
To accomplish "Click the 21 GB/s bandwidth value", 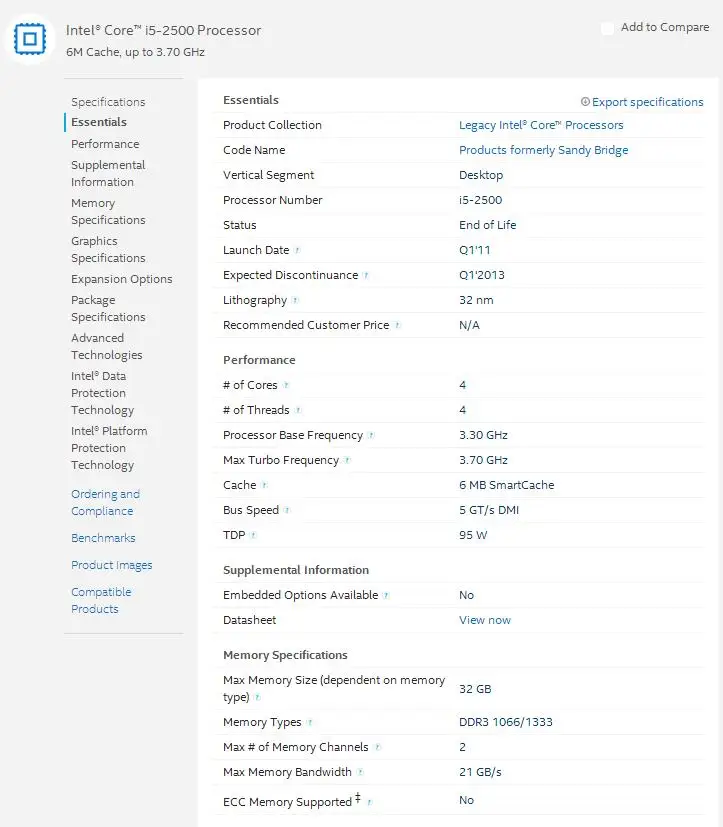I will point(480,772).
